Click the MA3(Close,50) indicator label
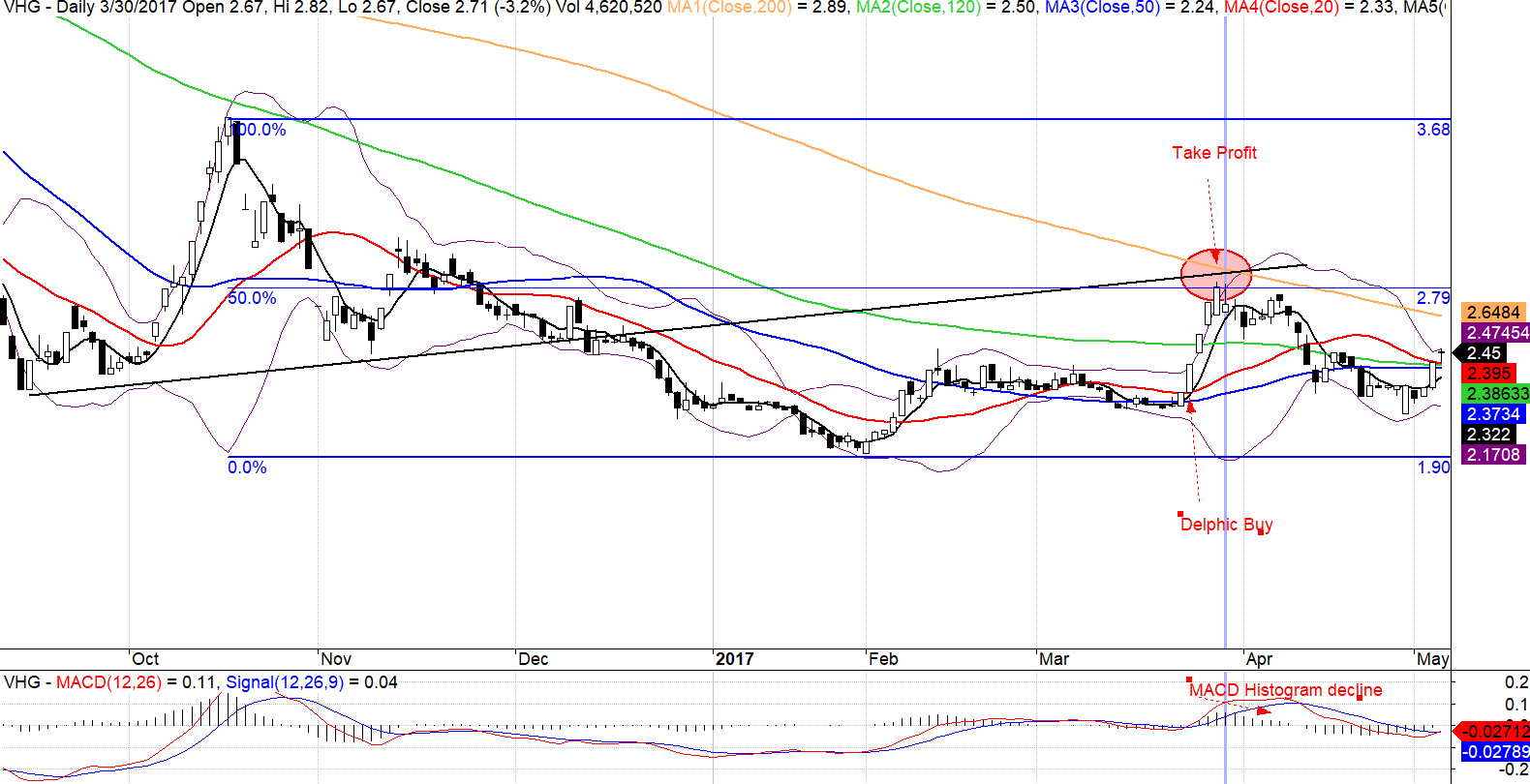Image resolution: width=1530 pixels, height=784 pixels. 1102,8
